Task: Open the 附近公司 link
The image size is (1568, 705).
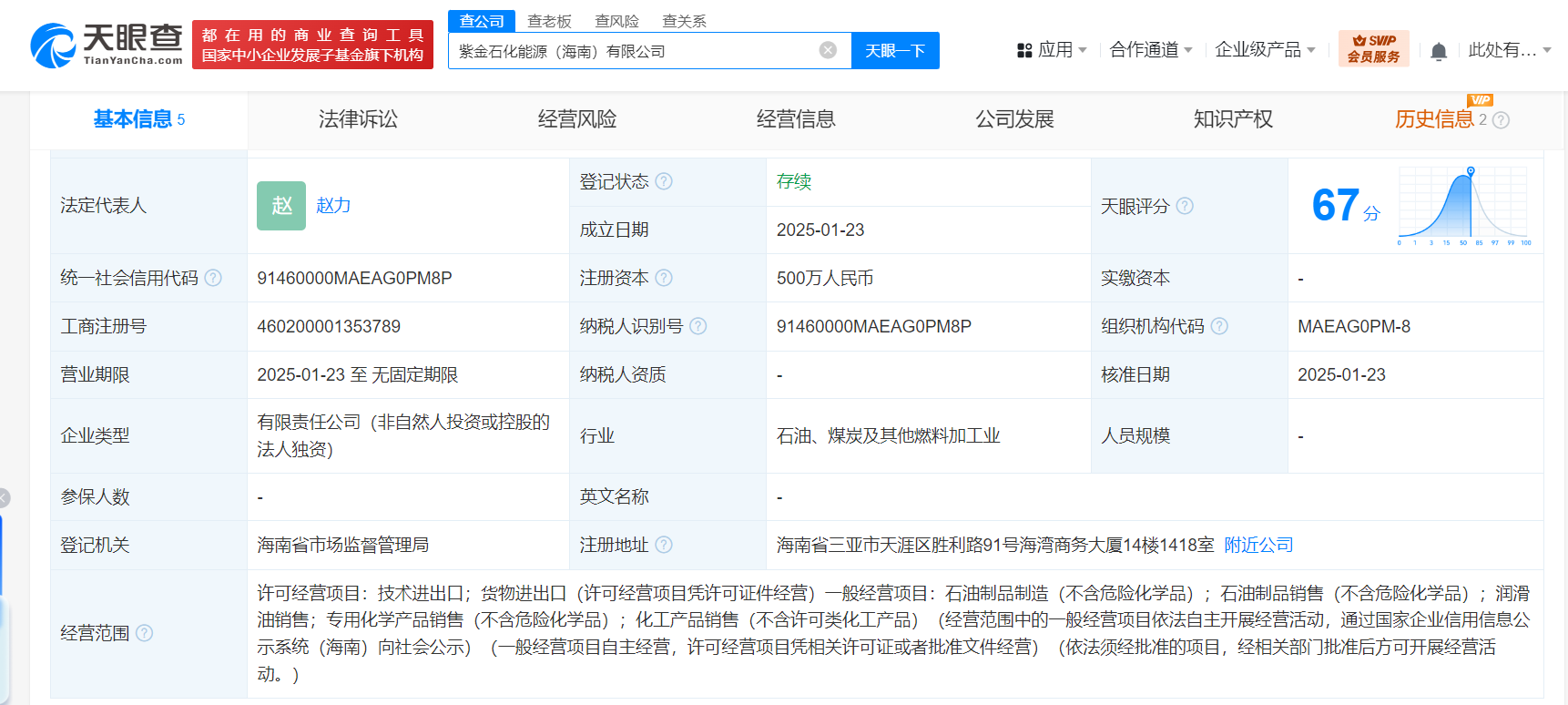Action: [x=1258, y=545]
